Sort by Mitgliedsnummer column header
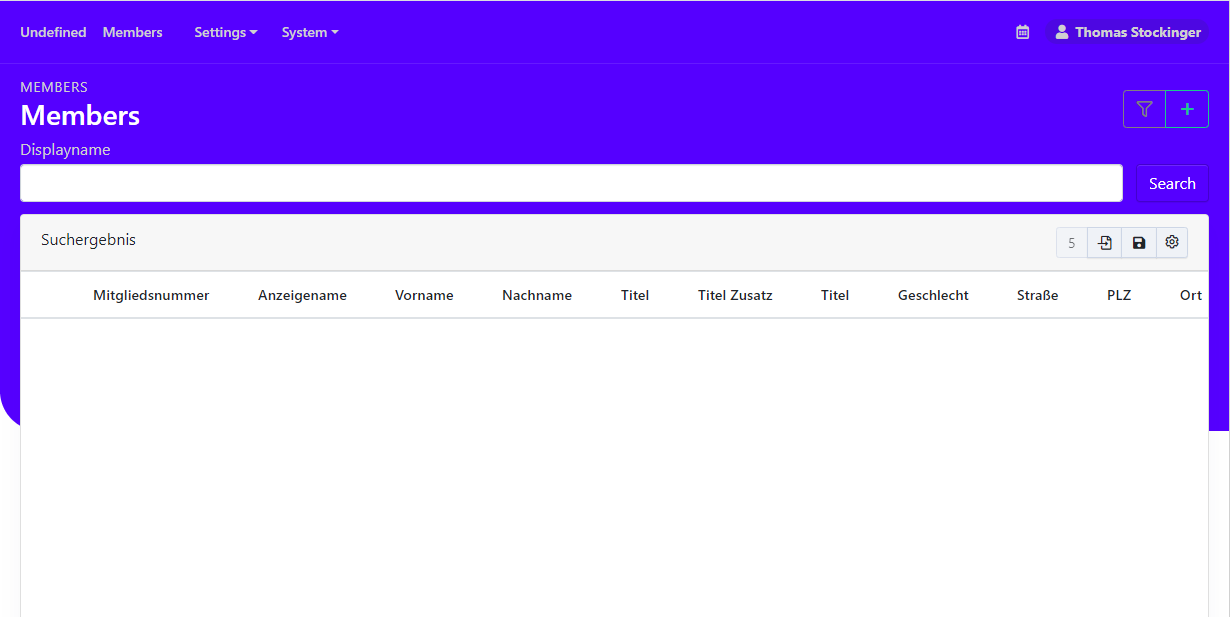 pos(151,295)
